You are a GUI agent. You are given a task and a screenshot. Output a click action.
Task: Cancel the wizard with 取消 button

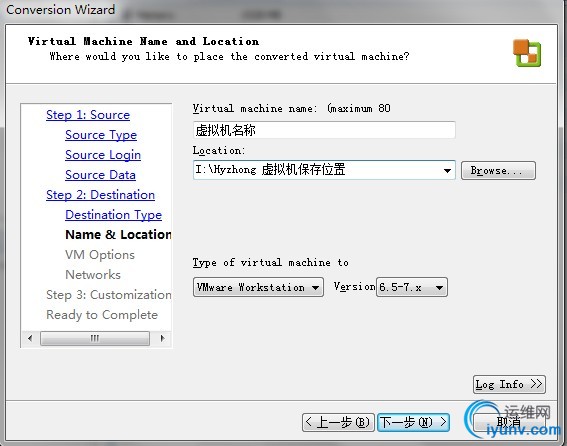pyautogui.click(x=509, y=422)
